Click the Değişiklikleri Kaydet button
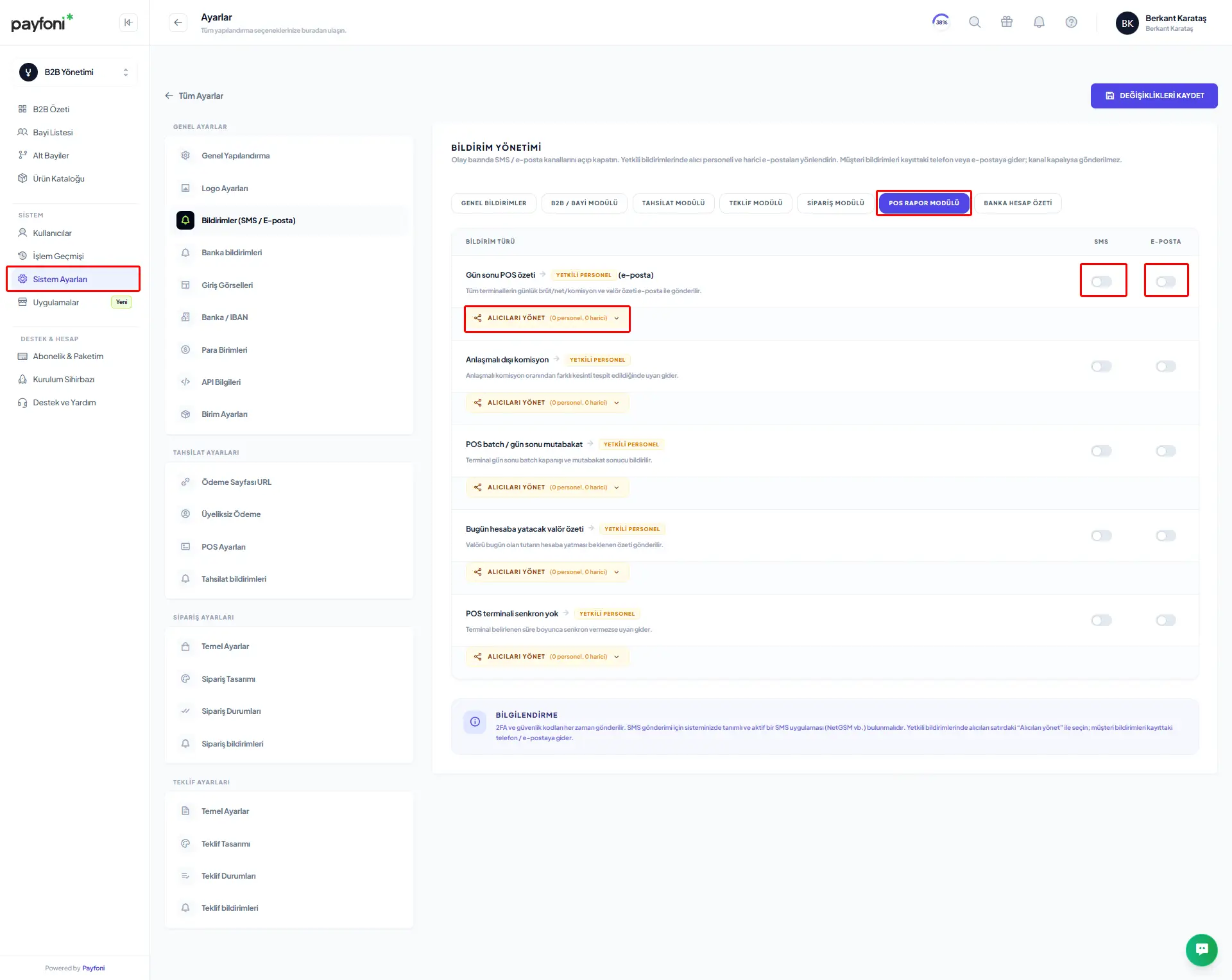This screenshot has height=980, width=1232. (1154, 96)
